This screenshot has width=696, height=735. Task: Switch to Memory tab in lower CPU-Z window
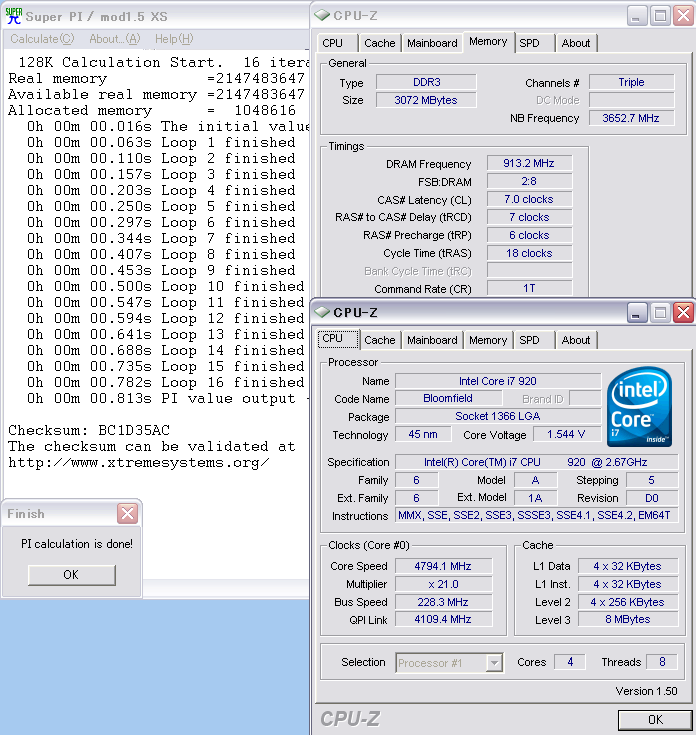point(488,340)
